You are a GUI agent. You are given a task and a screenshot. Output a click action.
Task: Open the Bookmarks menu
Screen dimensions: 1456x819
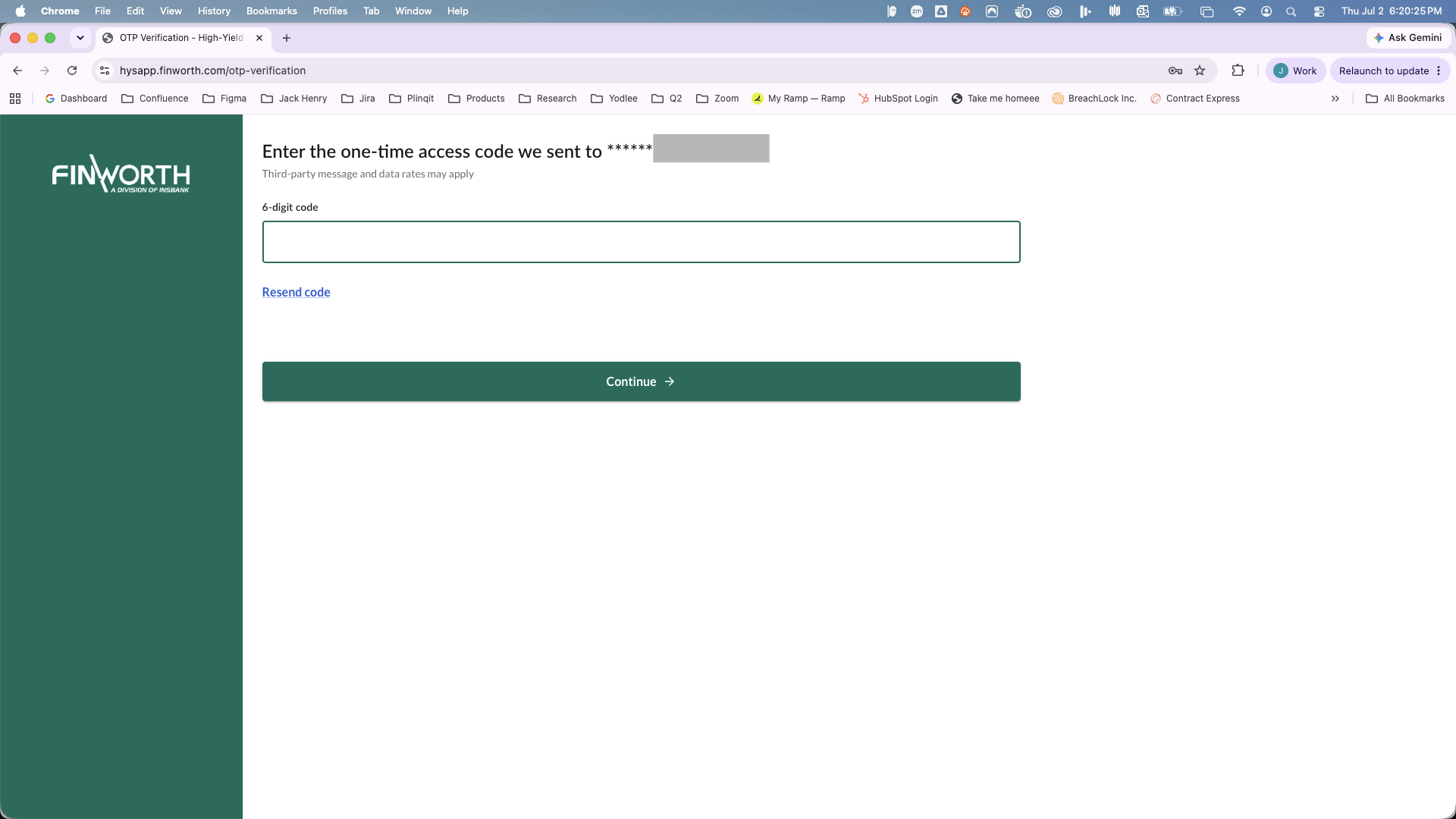point(271,11)
